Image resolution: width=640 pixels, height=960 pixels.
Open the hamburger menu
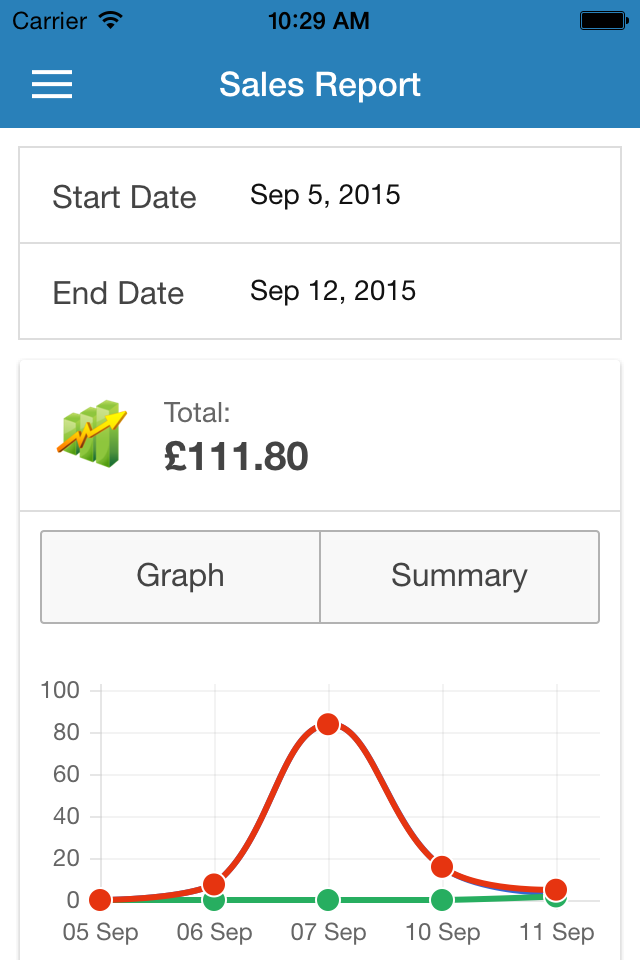point(52,84)
